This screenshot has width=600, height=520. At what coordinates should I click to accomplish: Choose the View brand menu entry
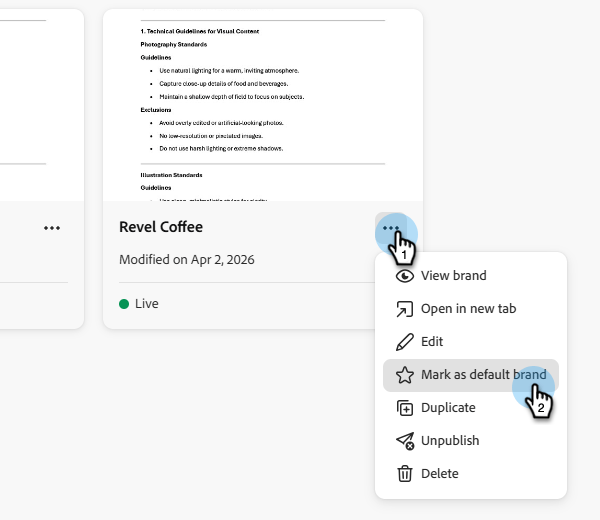pyautogui.click(x=454, y=276)
